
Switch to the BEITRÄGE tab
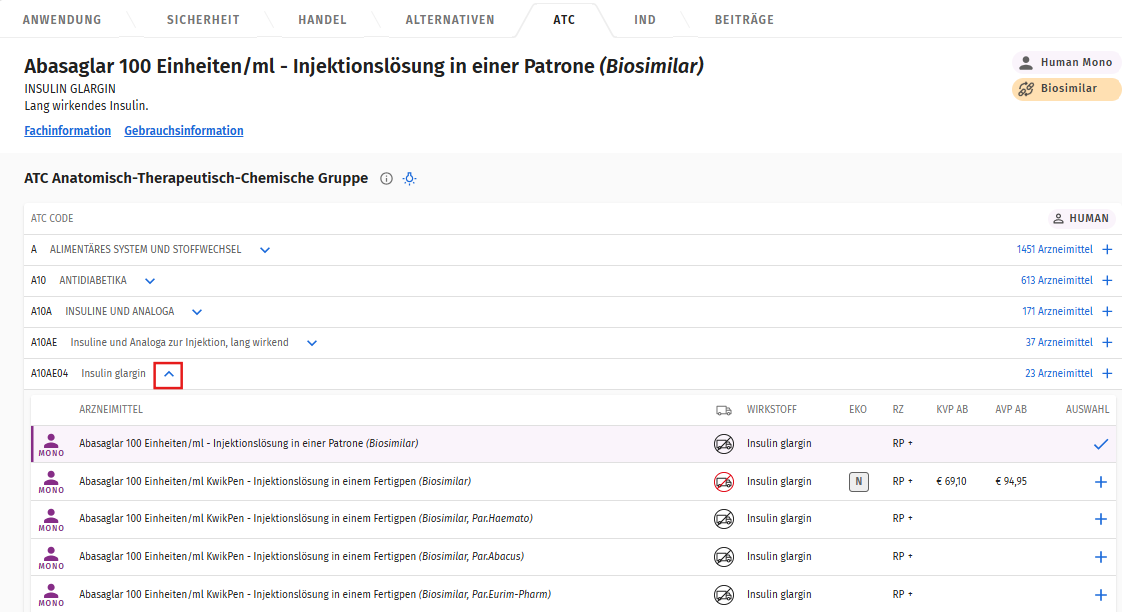coord(744,19)
